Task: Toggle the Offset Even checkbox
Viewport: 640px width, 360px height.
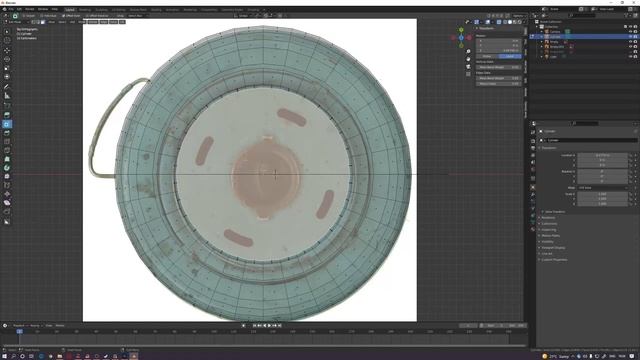Action: click(x=64, y=16)
